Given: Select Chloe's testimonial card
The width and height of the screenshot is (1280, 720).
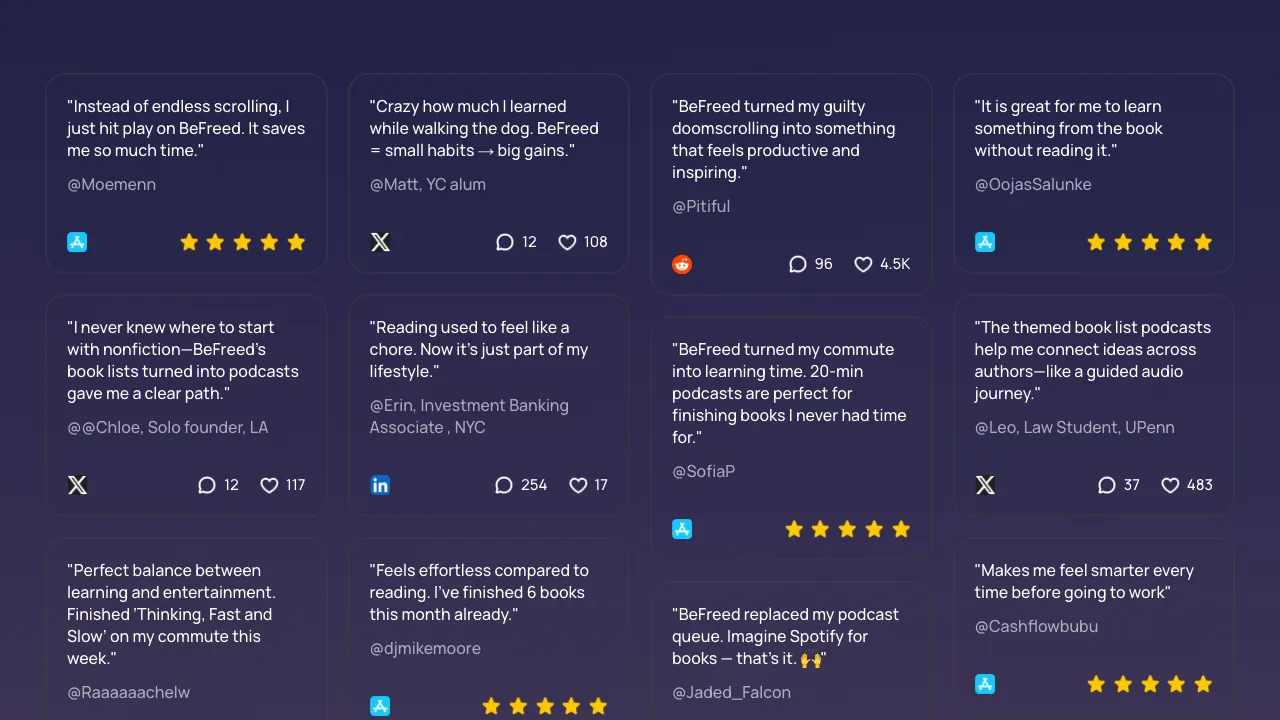Looking at the screenshot, I should pyautogui.click(x=186, y=405).
